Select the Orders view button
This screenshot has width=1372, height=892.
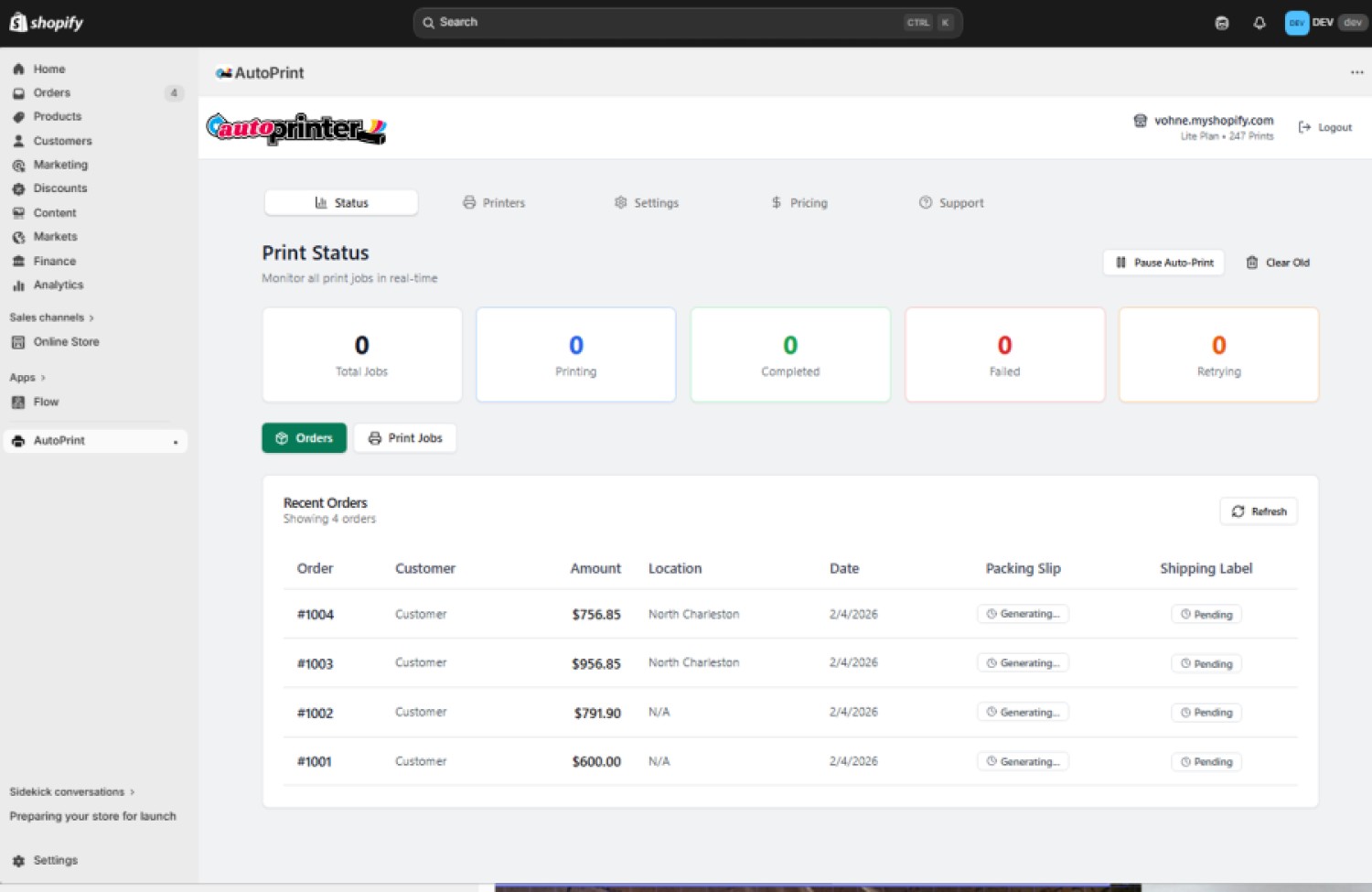click(x=304, y=438)
